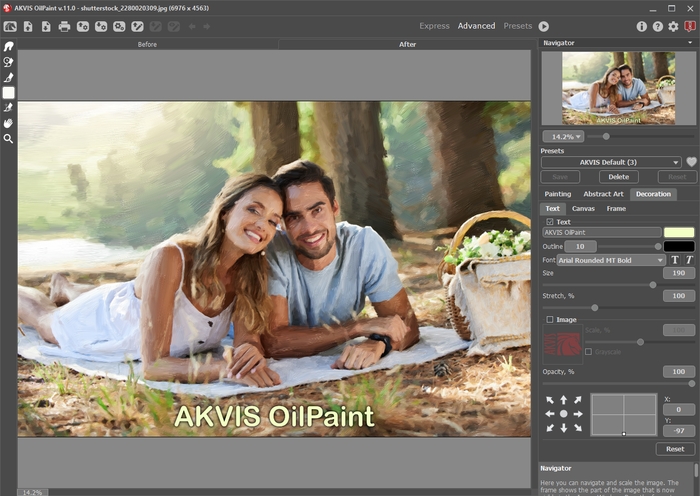700x496 pixels.
Task: Click the light yellow text color swatch
Action: (x=679, y=232)
